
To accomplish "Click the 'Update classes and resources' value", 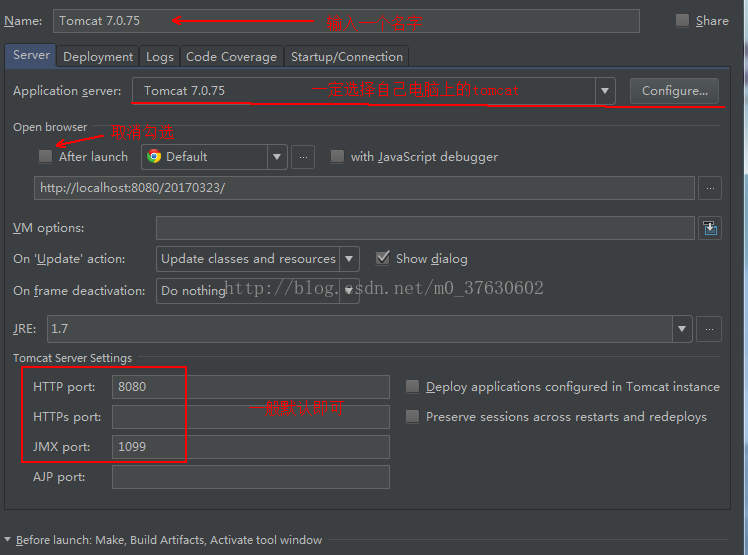I will [x=248, y=259].
